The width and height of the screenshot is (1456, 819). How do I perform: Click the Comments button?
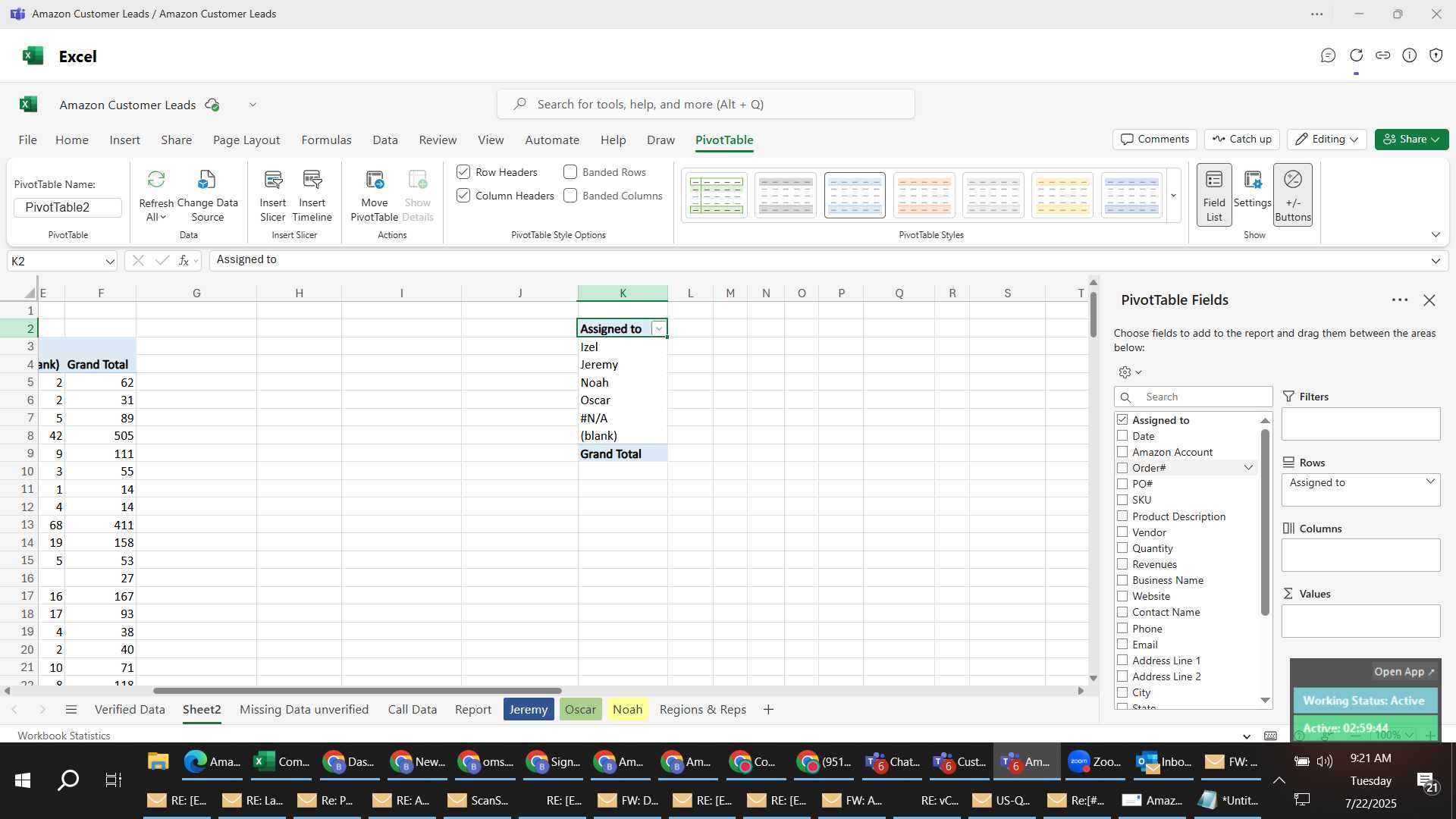[1155, 140]
